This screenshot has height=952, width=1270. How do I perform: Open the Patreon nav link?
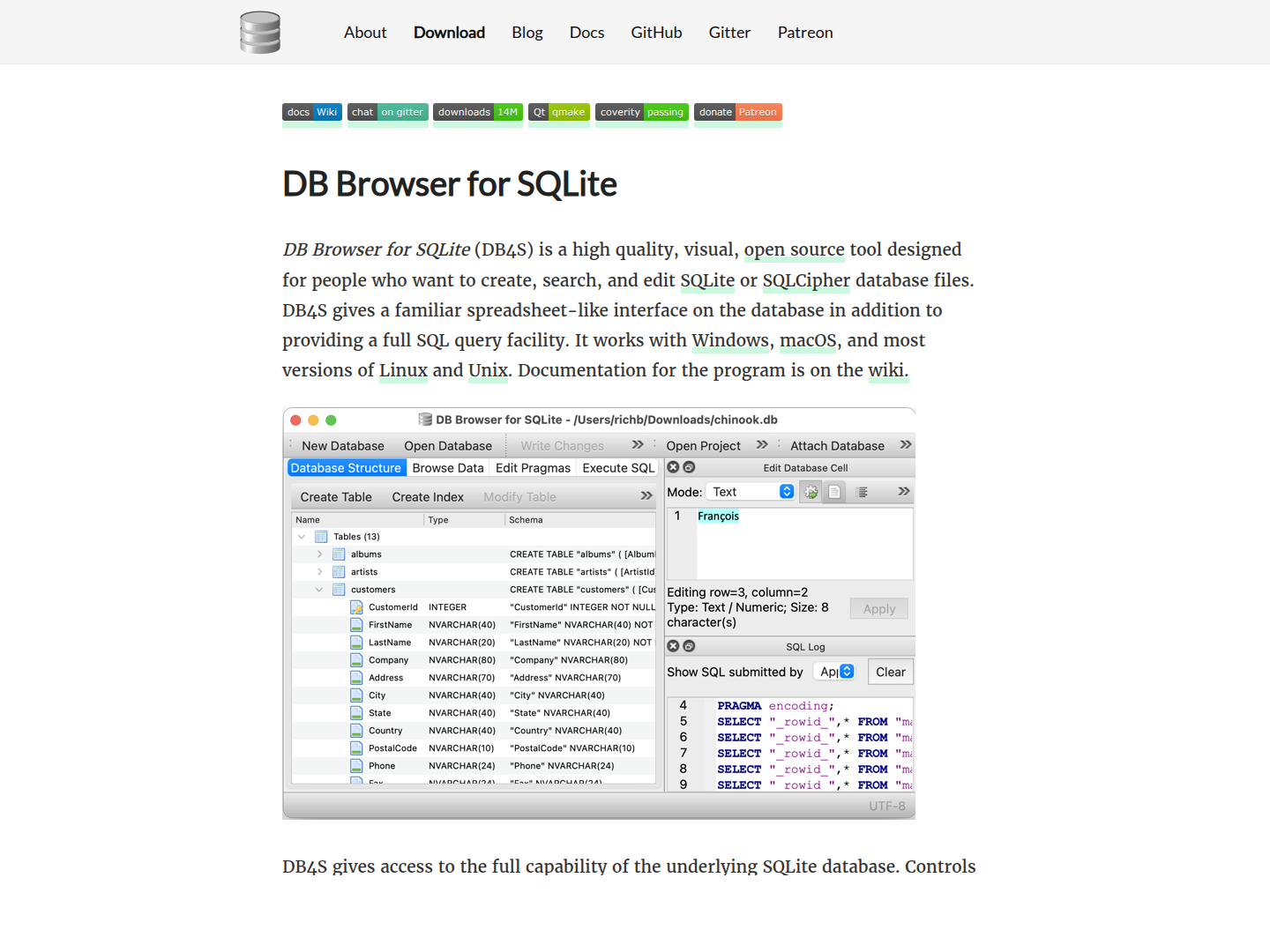pos(805,33)
